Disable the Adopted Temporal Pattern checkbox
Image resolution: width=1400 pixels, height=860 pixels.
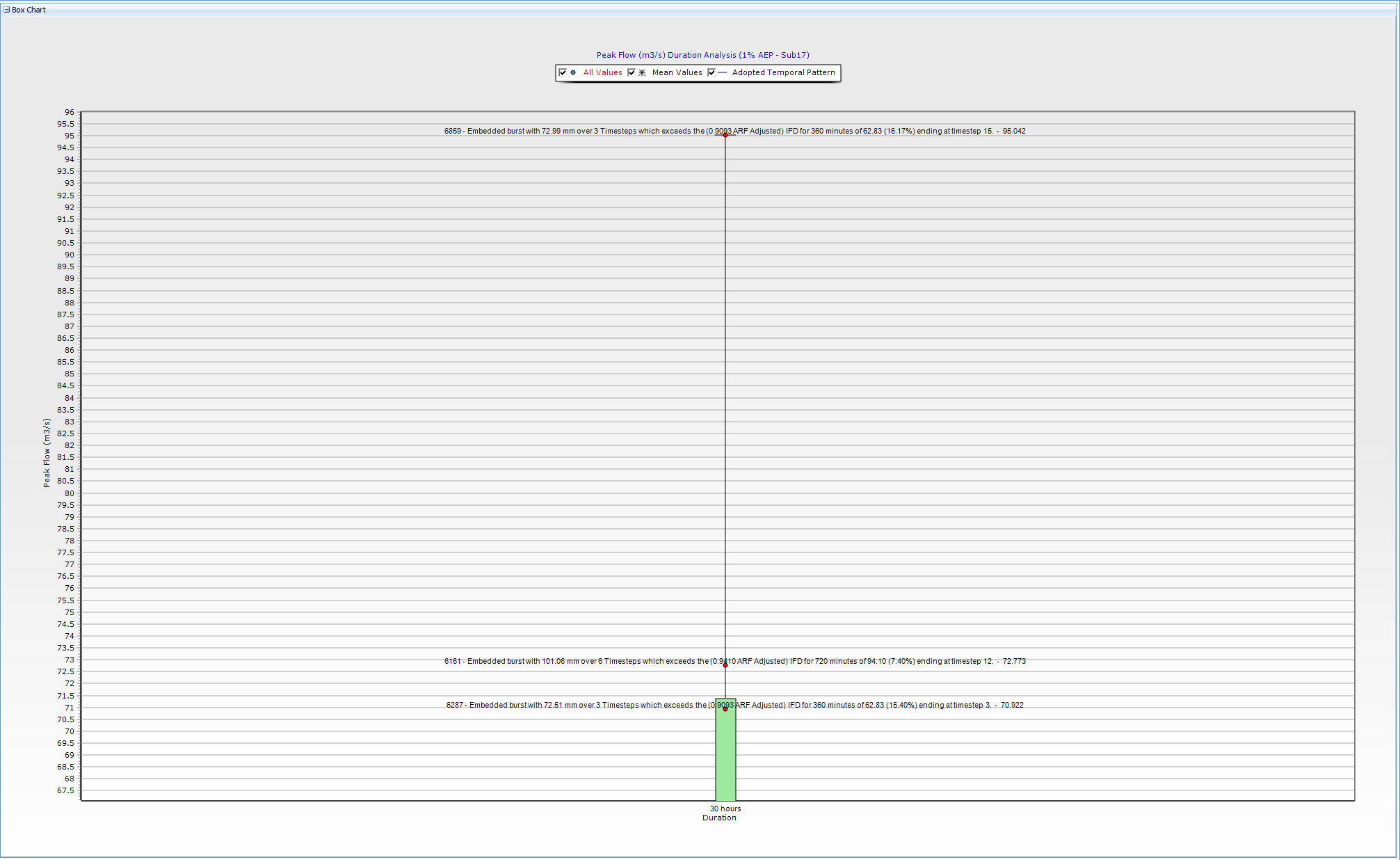[x=711, y=72]
